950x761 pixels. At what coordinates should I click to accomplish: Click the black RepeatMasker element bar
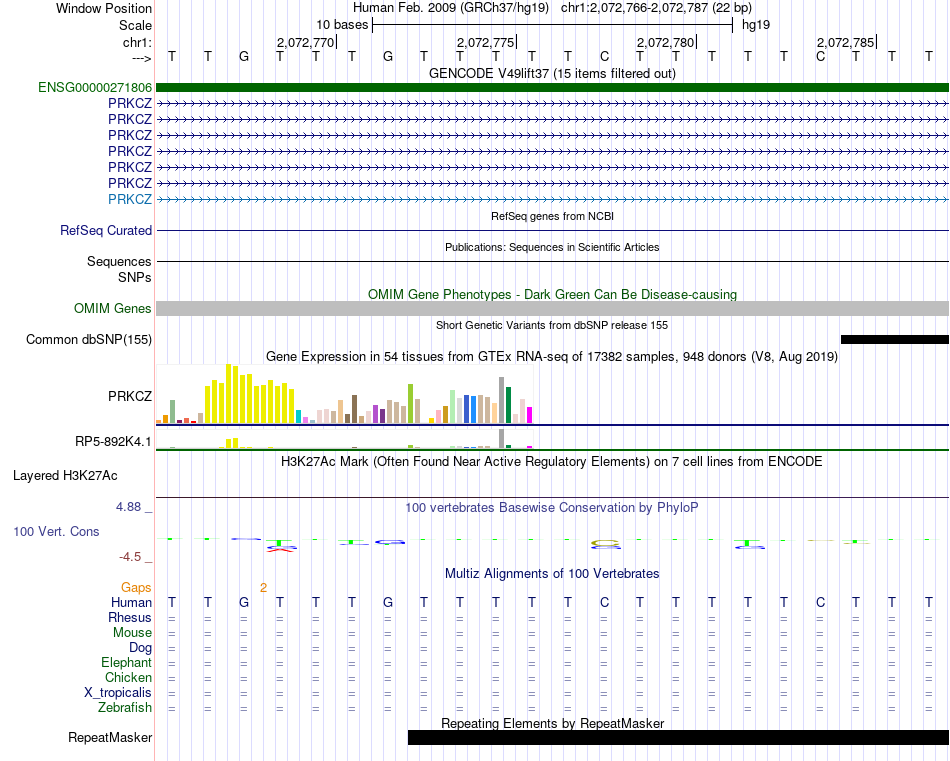point(678,737)
